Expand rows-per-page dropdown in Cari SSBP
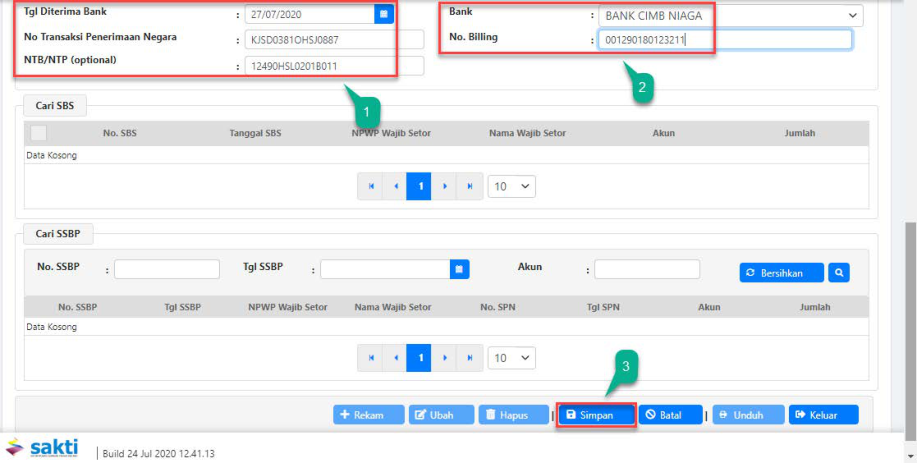 (x=512, y=357)
